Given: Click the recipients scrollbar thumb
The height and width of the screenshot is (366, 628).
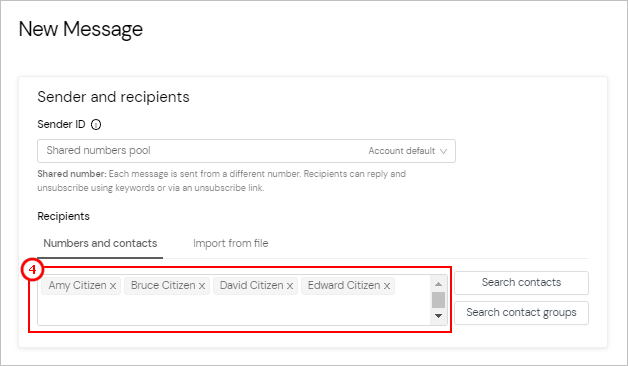Looking at the screenshot, I should (439, 300).
